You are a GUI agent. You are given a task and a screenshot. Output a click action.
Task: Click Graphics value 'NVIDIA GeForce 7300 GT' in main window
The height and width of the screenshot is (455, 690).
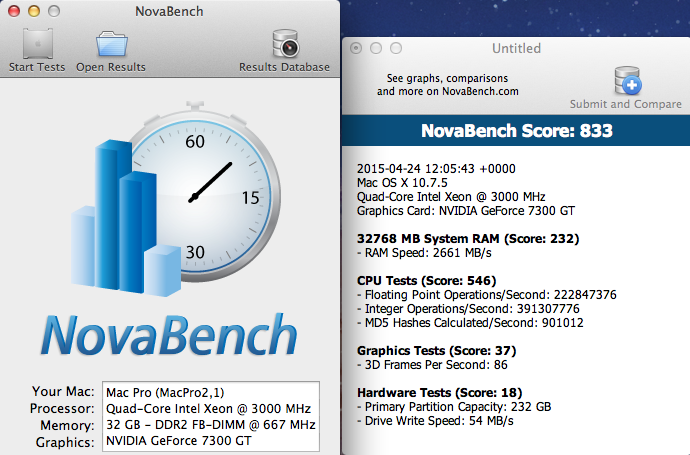(179, 440)
